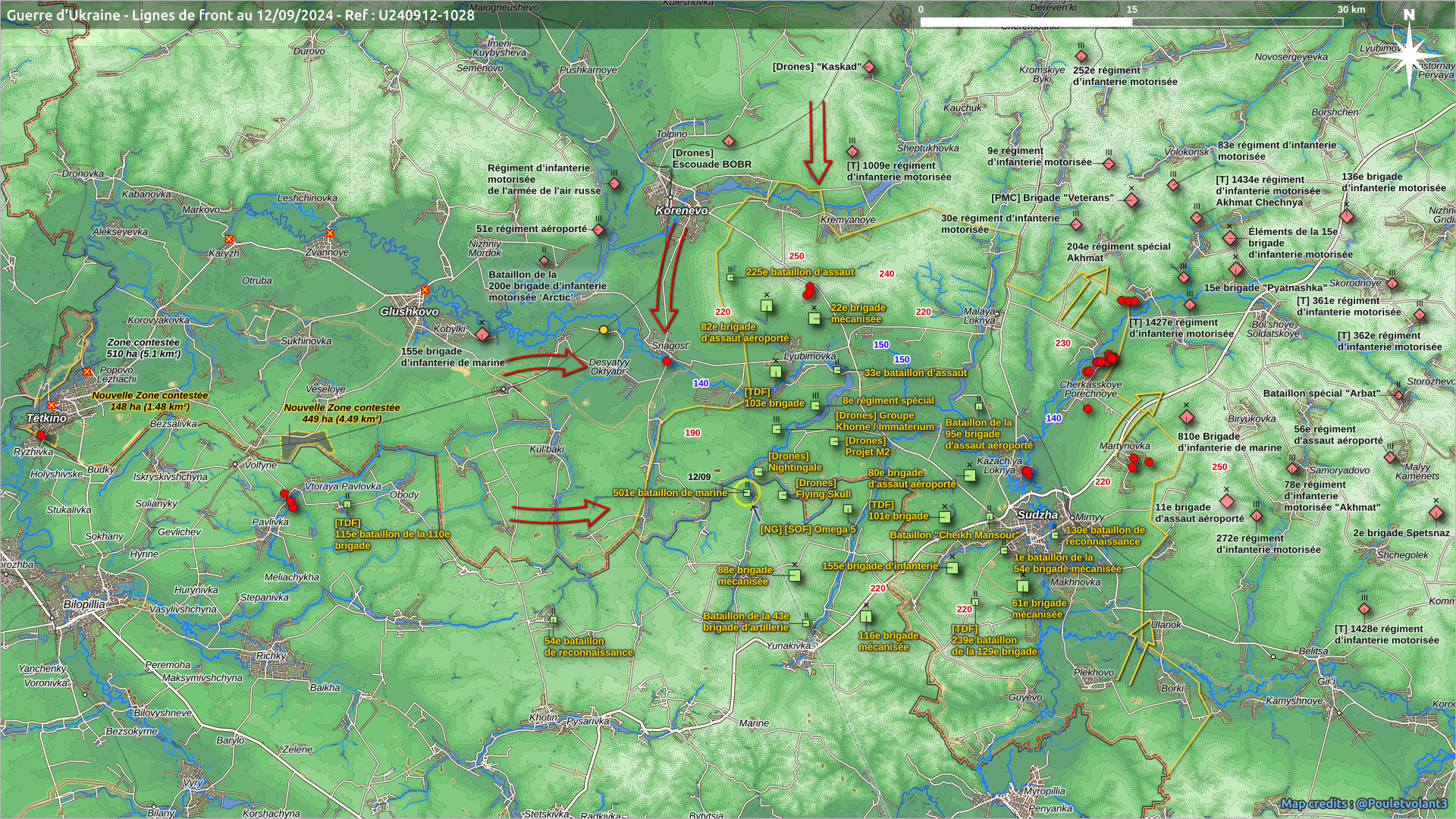The width and height of the screenshot is (1456, 819).
Task: Click the Kaskad drones red diamond marker
Action: (x=870, y=67)
